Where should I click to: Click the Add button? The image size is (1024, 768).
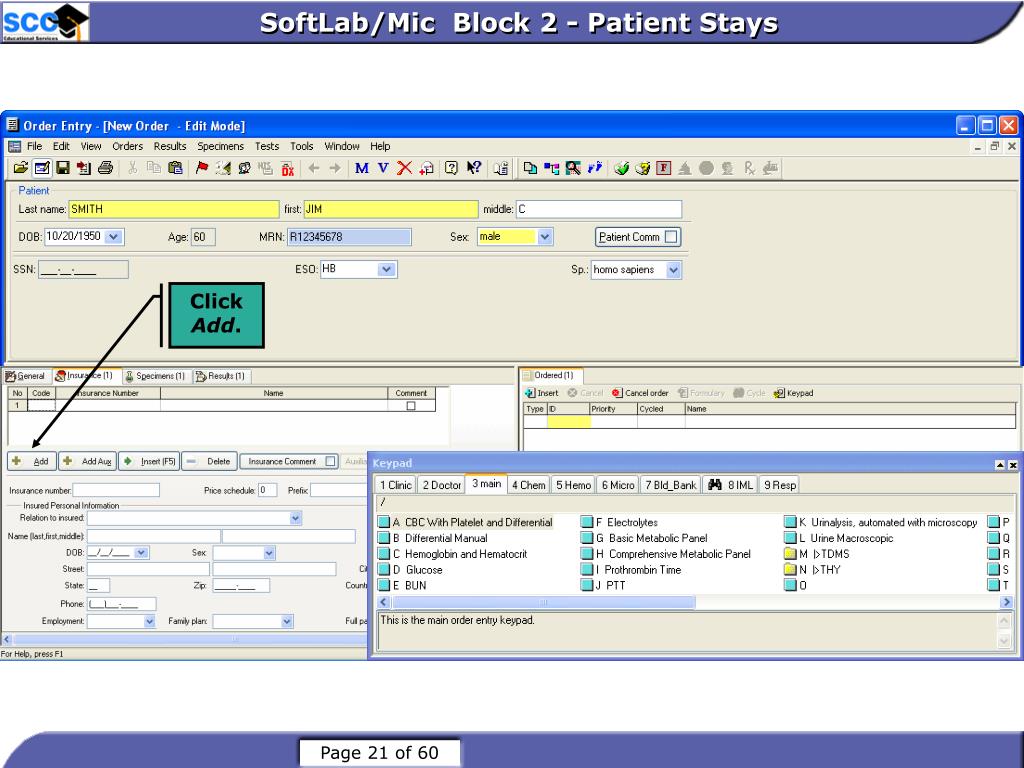(32, 461)
